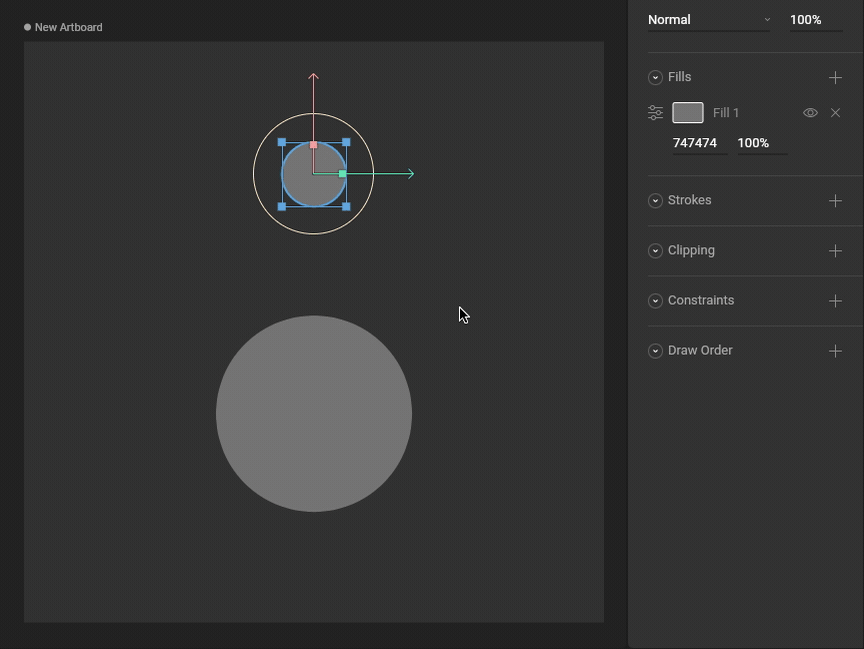The width and height of the screenshot is (864, 649).
Task: Collapse the Clipping section chevron
Action: [655, 251]
